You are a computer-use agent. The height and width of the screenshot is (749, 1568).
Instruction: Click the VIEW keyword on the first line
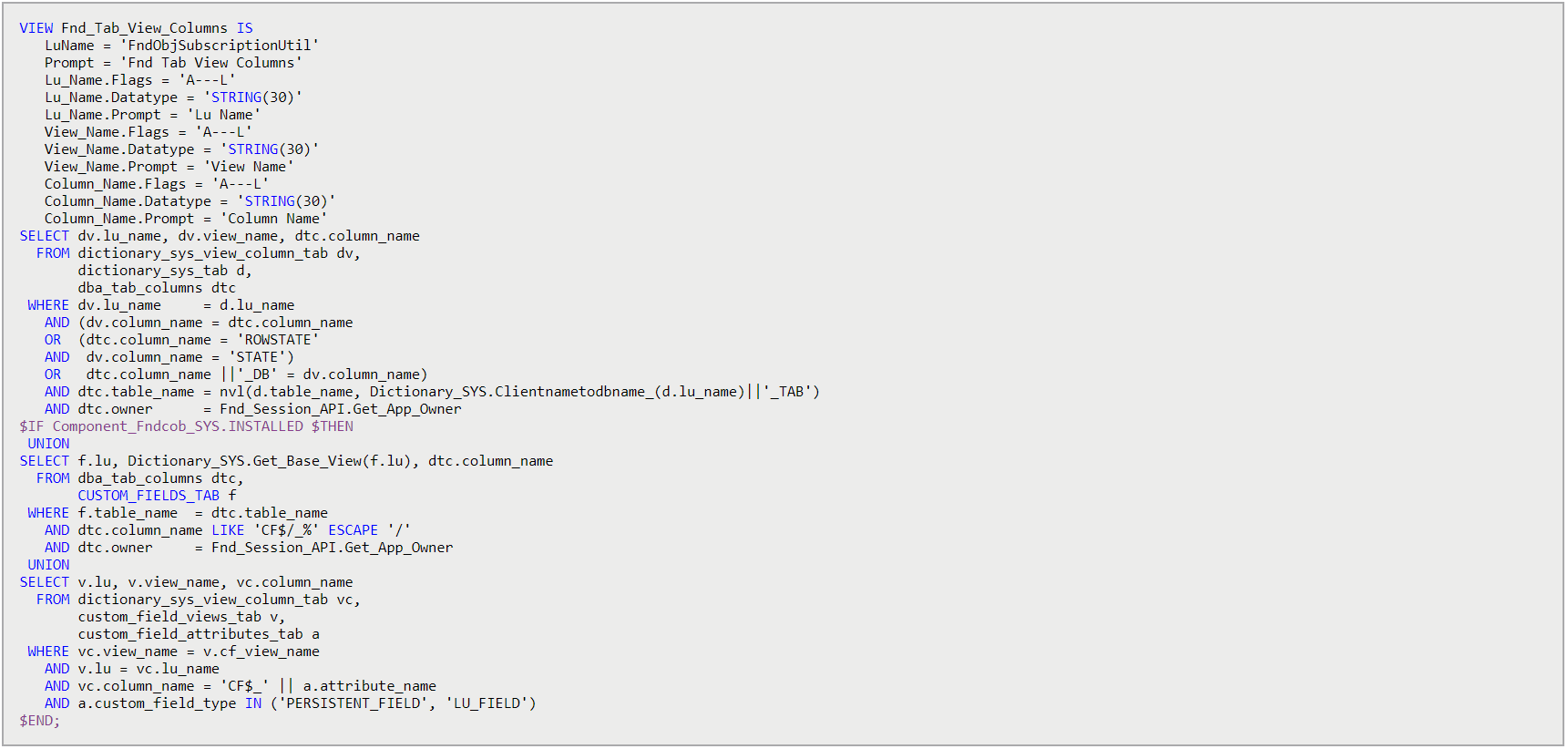pyautogui.click(x=36, y=28)
